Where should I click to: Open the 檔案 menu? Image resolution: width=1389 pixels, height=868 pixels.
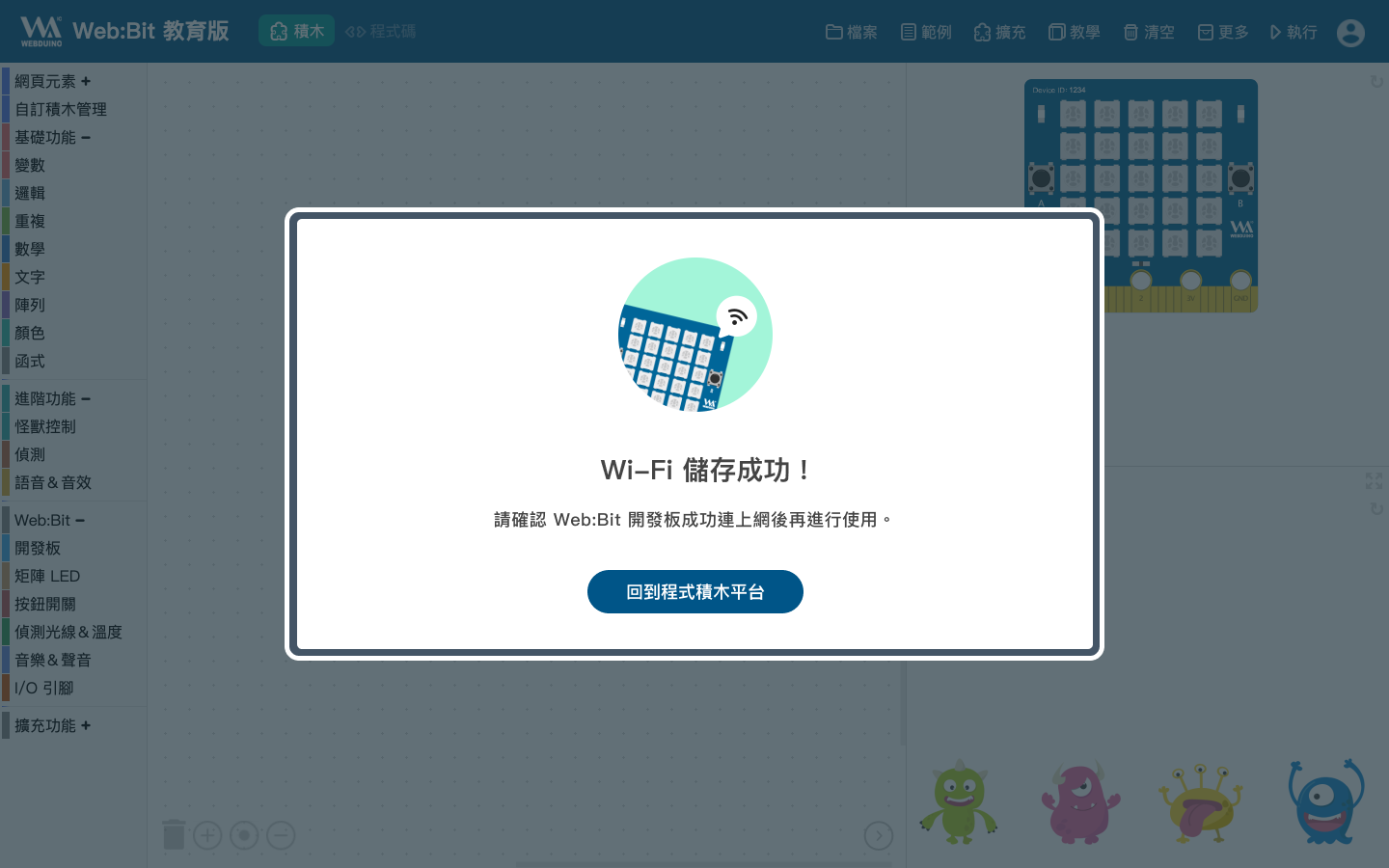click(852, 32)
